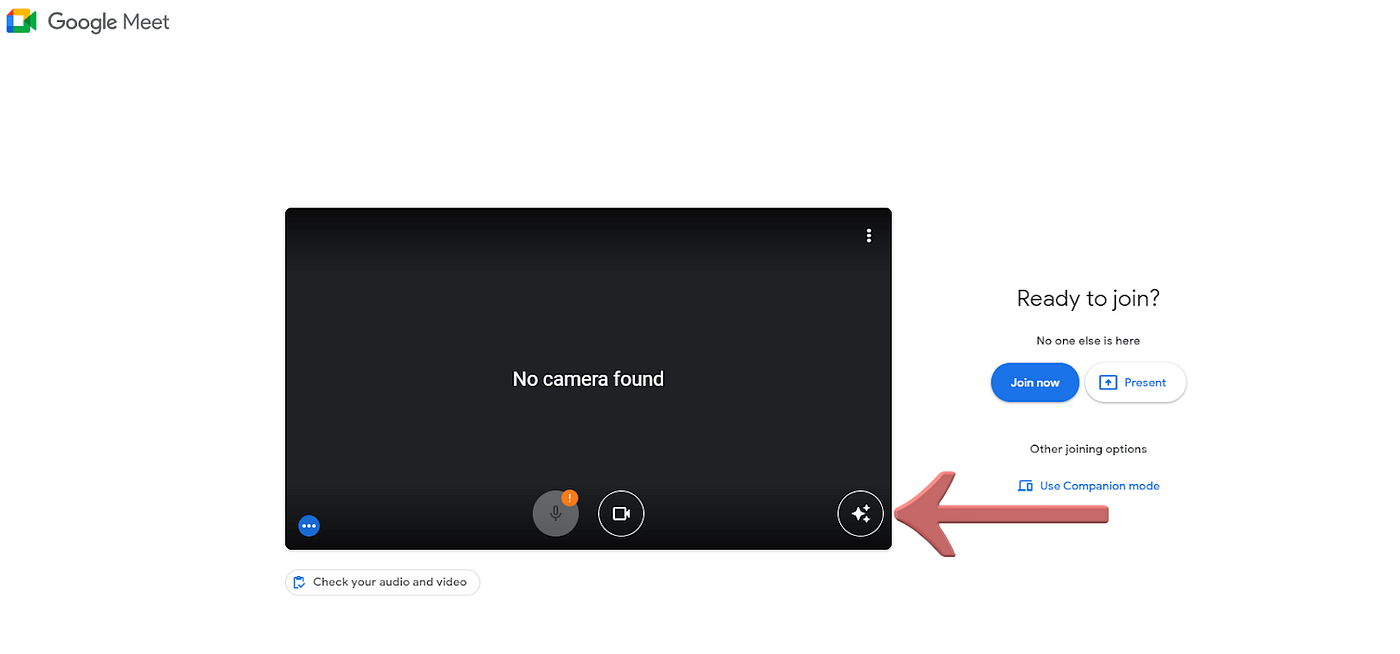
Task: Unmute the microphone
Action: coord(555,513)
